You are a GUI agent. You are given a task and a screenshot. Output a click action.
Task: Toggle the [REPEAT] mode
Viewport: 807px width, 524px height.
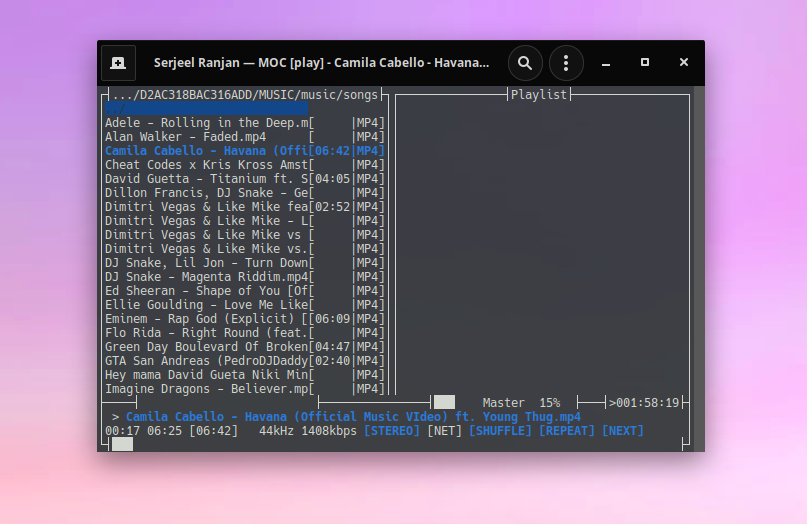(566, 431)
